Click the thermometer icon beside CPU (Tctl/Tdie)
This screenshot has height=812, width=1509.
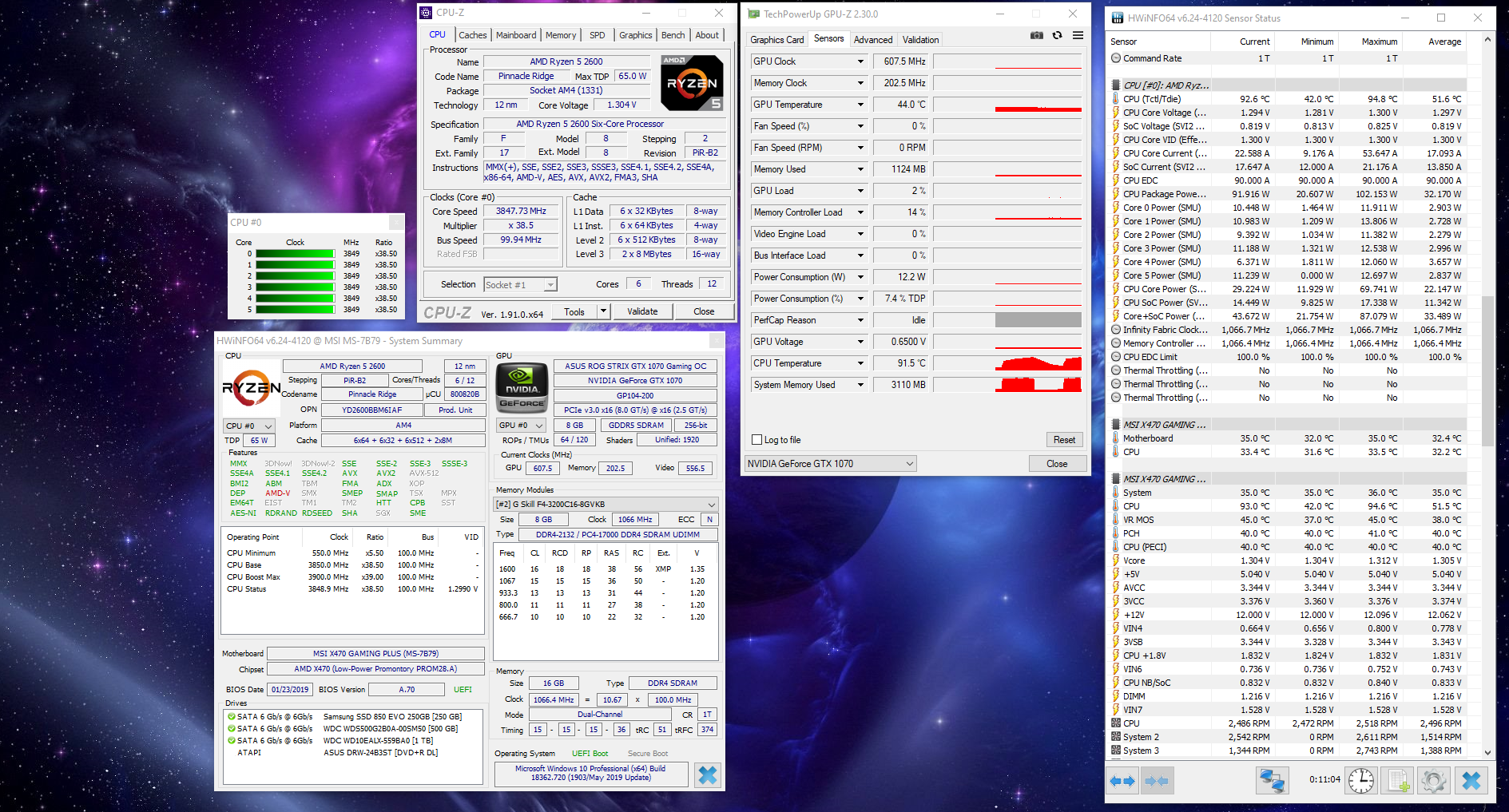pos(1116,99)
